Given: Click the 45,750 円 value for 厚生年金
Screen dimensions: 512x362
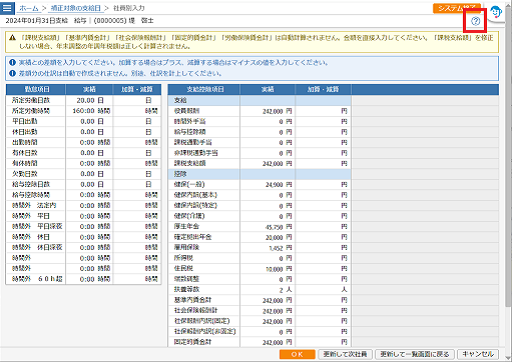Looking at the screenshot, I should tap(279, 227).
